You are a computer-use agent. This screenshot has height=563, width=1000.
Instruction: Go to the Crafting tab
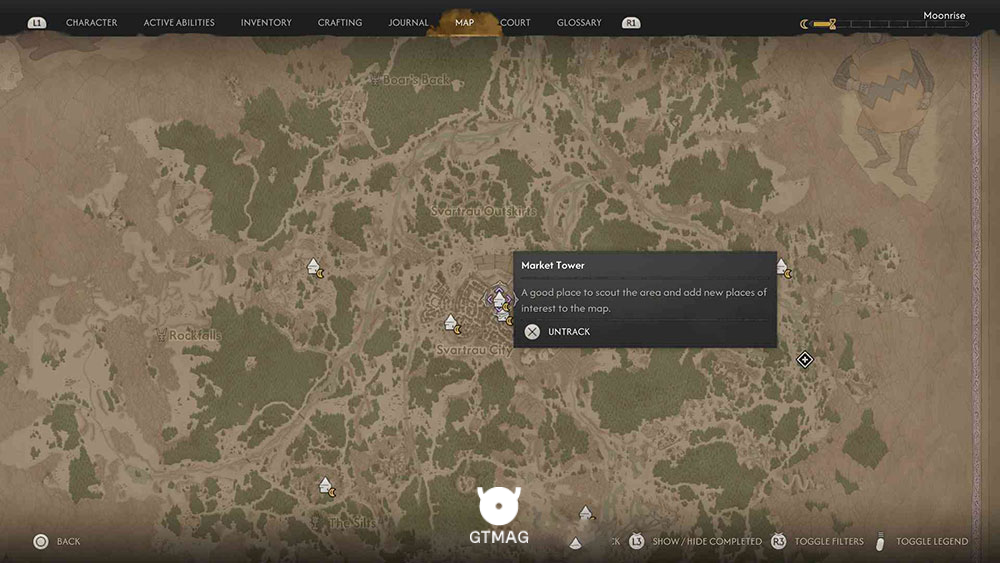[x=339, y=22]
